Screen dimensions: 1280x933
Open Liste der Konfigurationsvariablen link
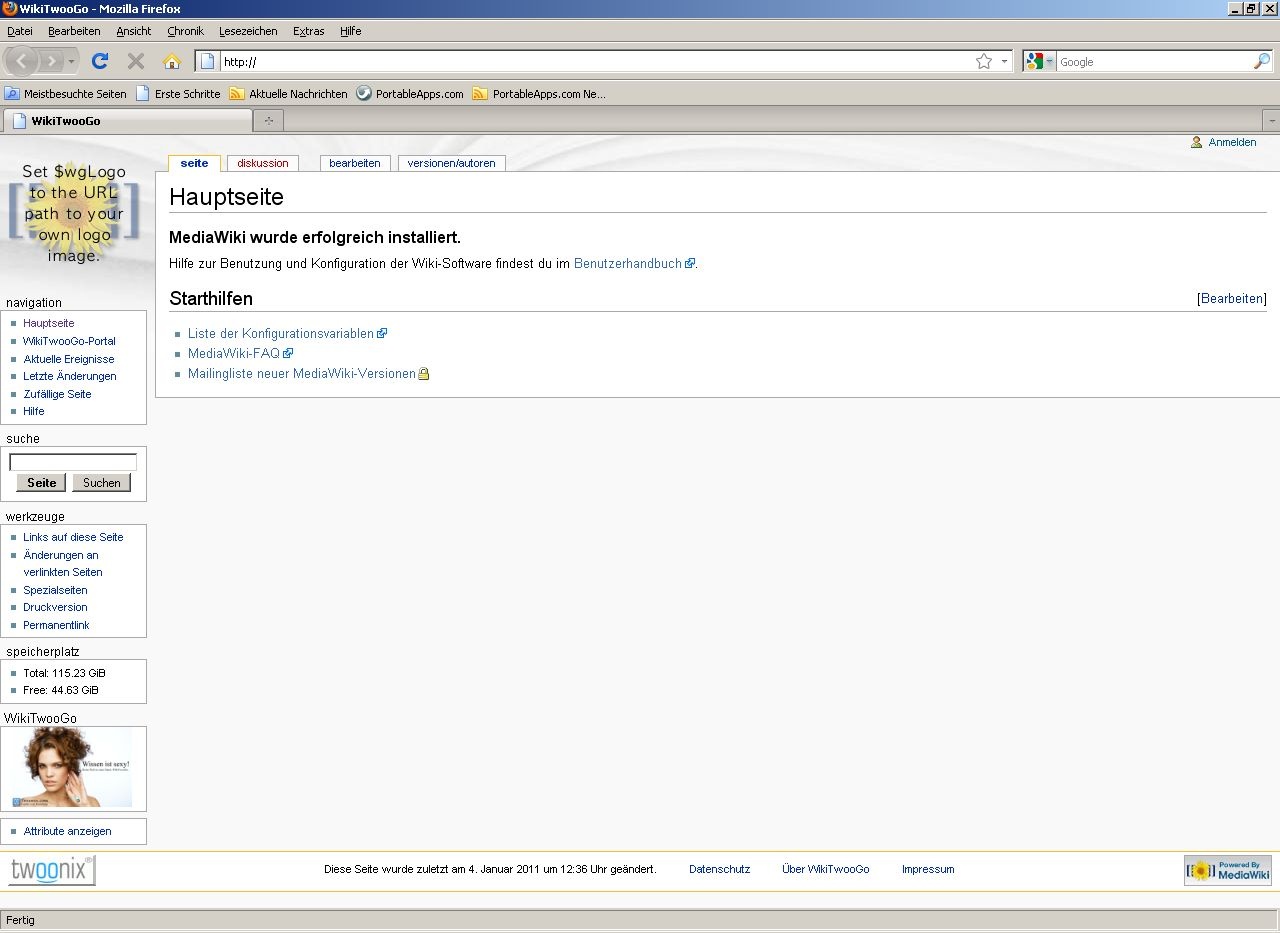coord(281,333)
